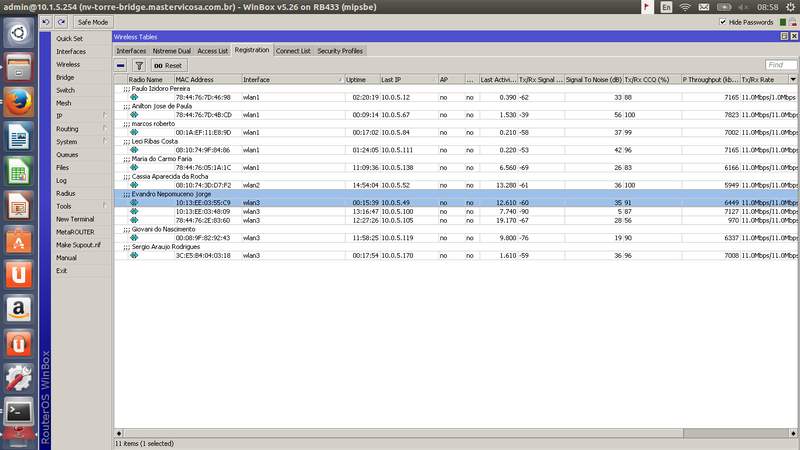The image size is (800, 450).
Task: Open Bridge in the sidebar menu
Action: 65,77
